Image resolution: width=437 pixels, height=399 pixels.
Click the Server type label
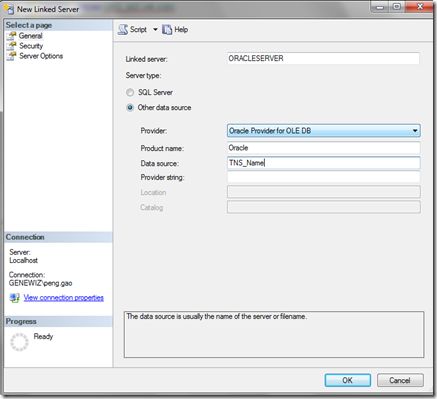[143, 76]
